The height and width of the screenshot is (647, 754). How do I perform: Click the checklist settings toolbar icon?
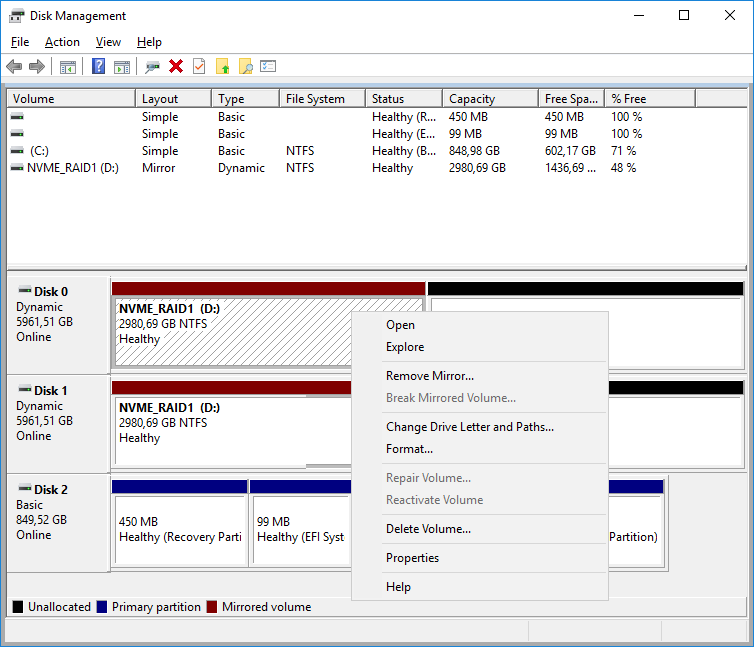[x=268, y=66]
